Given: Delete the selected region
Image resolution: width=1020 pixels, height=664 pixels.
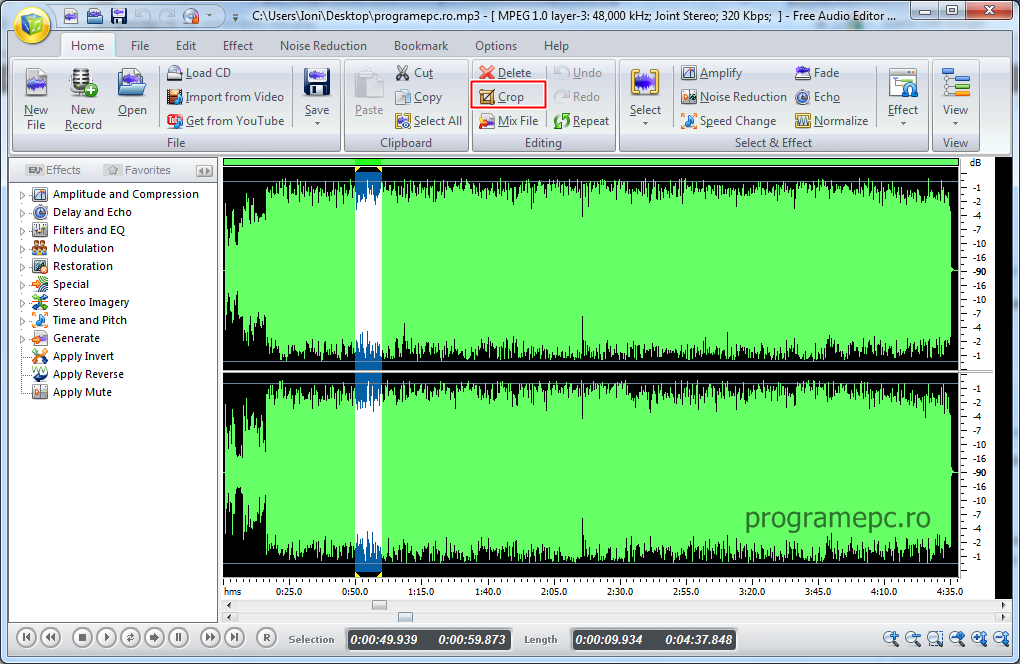Looking at the screenshot, I should pyautogui.click(x=505, y=73).
